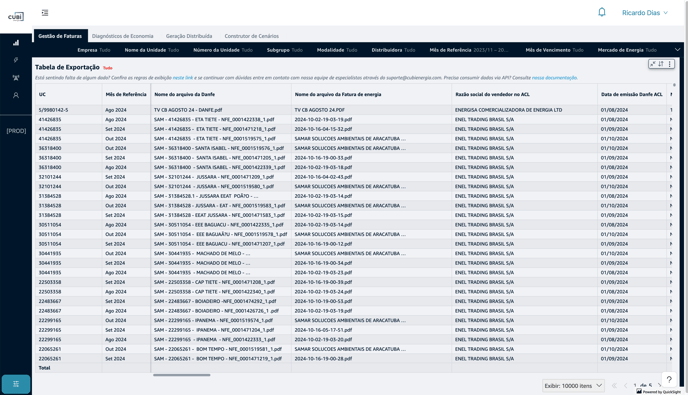688x395 pixels.
Task: Open the Empresa filter
Action: [x=93, y=50]
